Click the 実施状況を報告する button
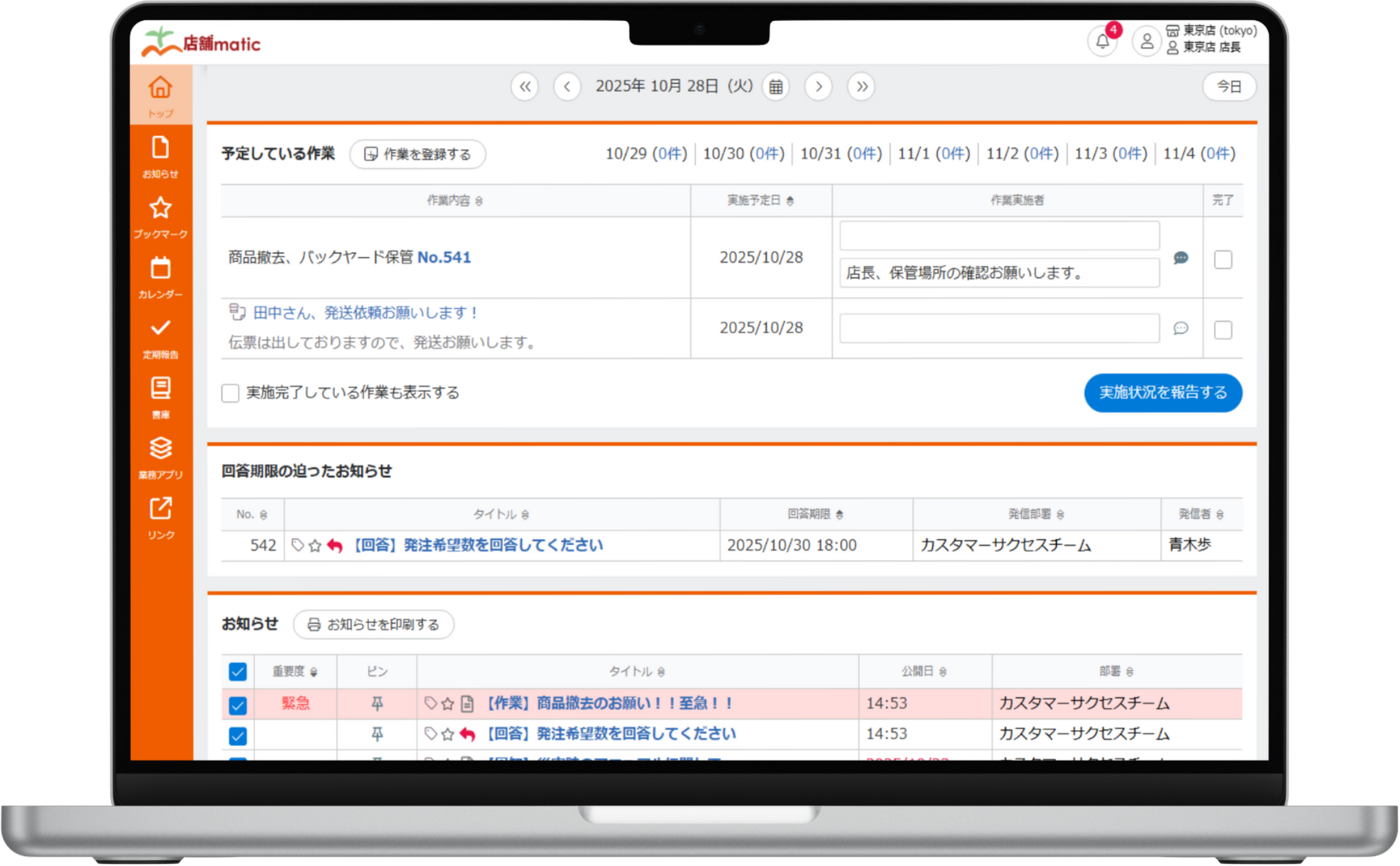 (x=1163, y=393)
